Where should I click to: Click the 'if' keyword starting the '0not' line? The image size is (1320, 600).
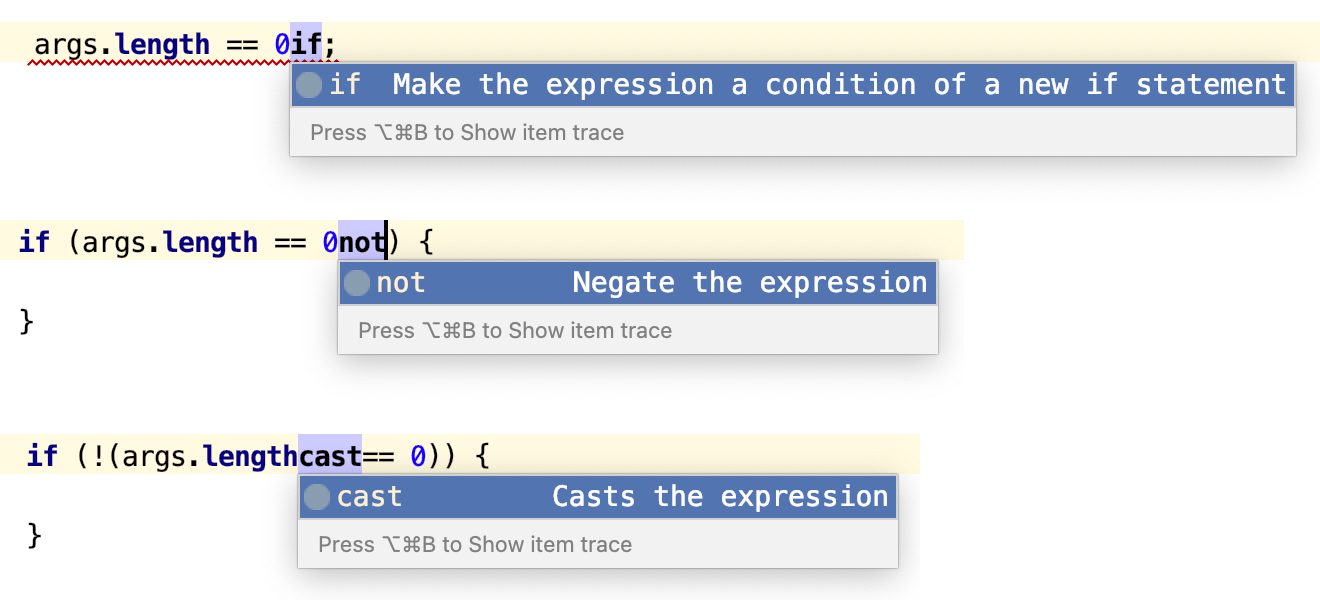pyautogui.click(x=34, y=243)
